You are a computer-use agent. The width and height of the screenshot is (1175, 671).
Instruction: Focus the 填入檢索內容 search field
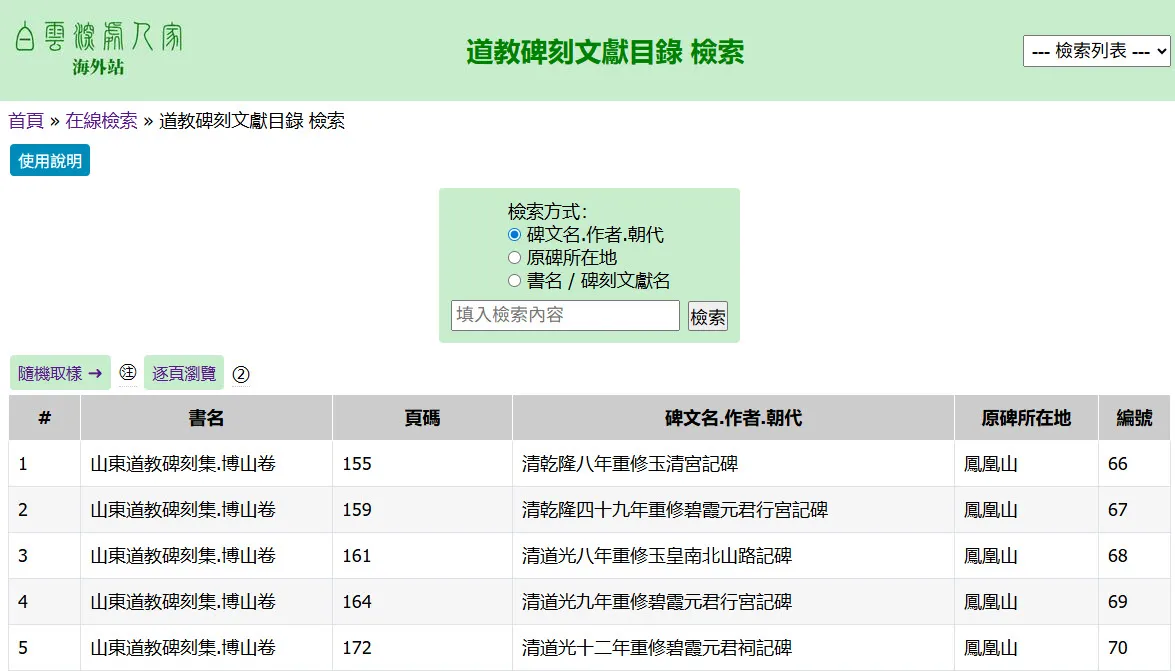(565, 315)
